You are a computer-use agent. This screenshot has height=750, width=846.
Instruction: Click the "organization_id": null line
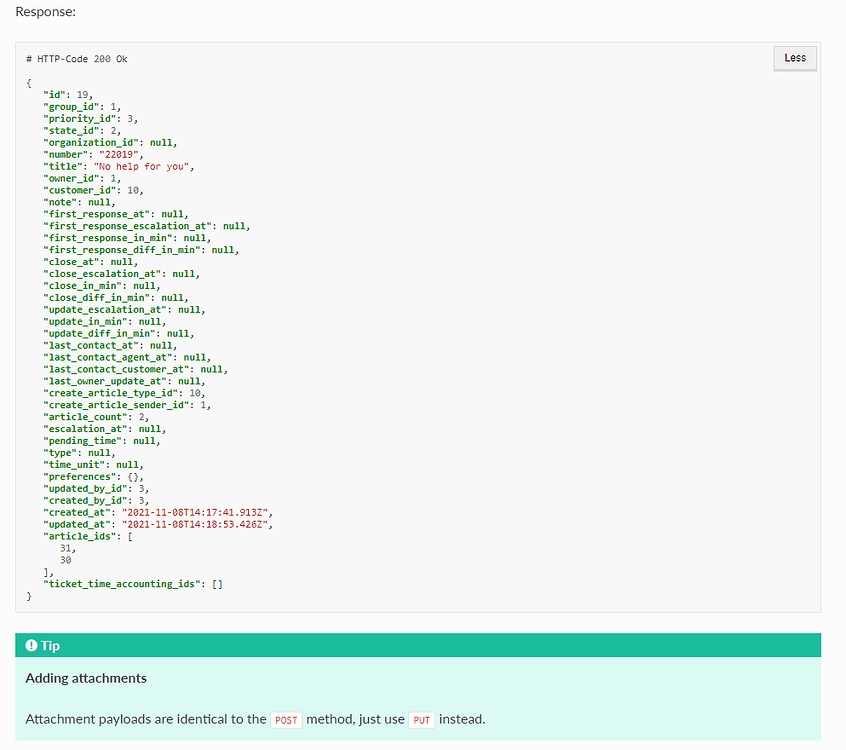(x=110, y=142)
